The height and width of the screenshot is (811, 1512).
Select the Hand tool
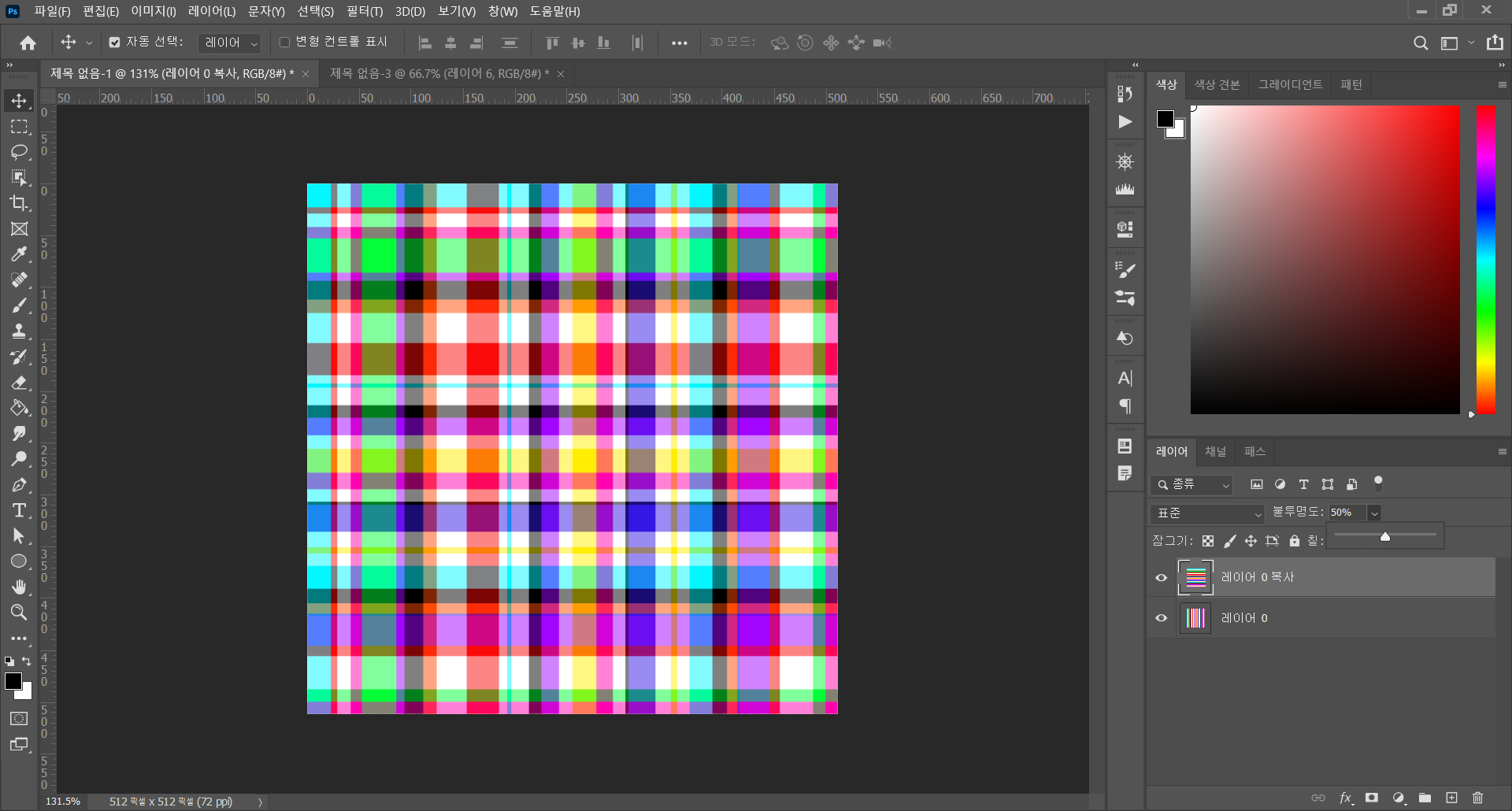(19, 587)
